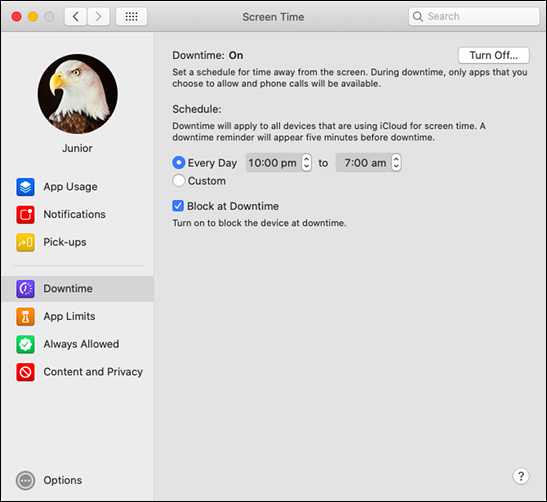The image size is (547, 502).
Task: Select the Every Day schedule option
Action: coord(179,163)
